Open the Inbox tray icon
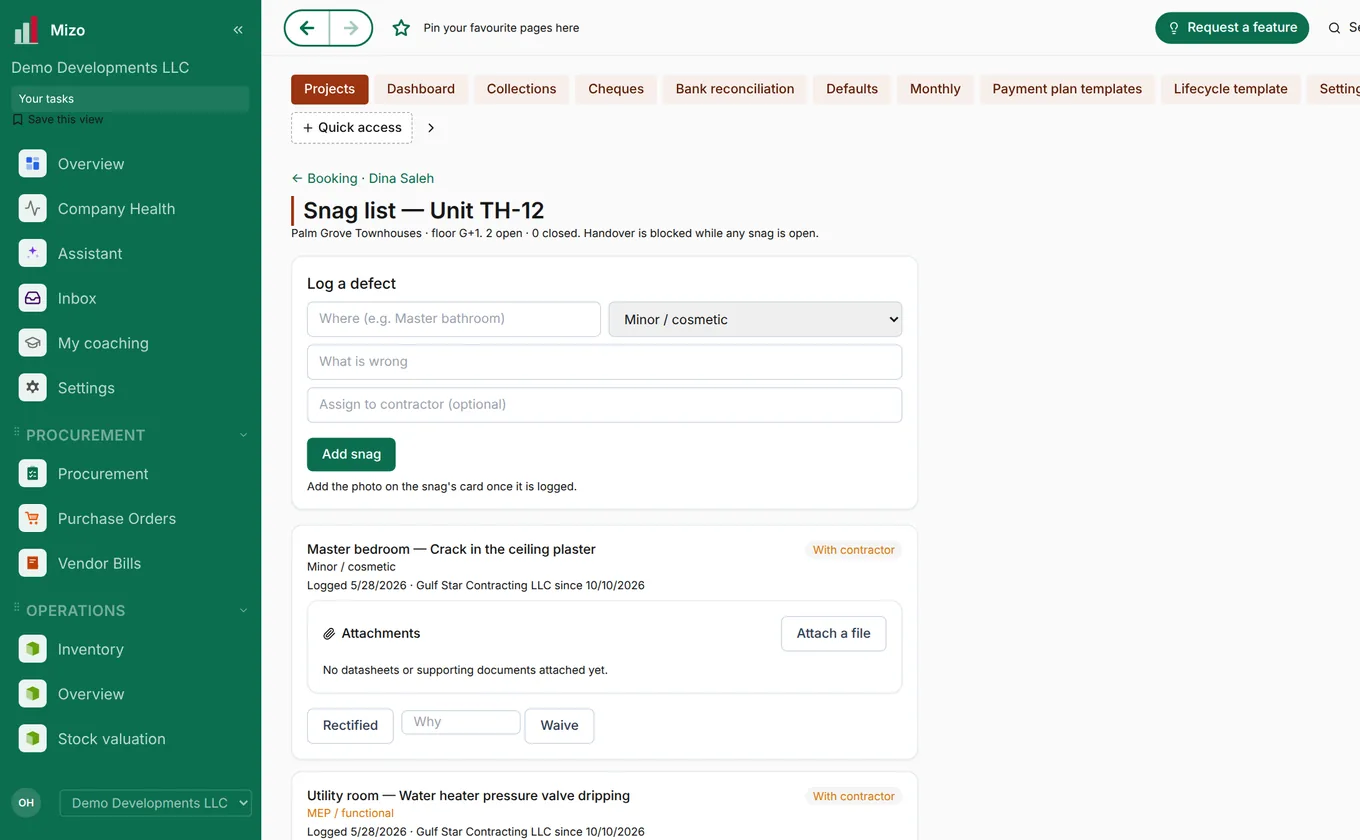This screenshot has width=1360, height=840. 33,299
